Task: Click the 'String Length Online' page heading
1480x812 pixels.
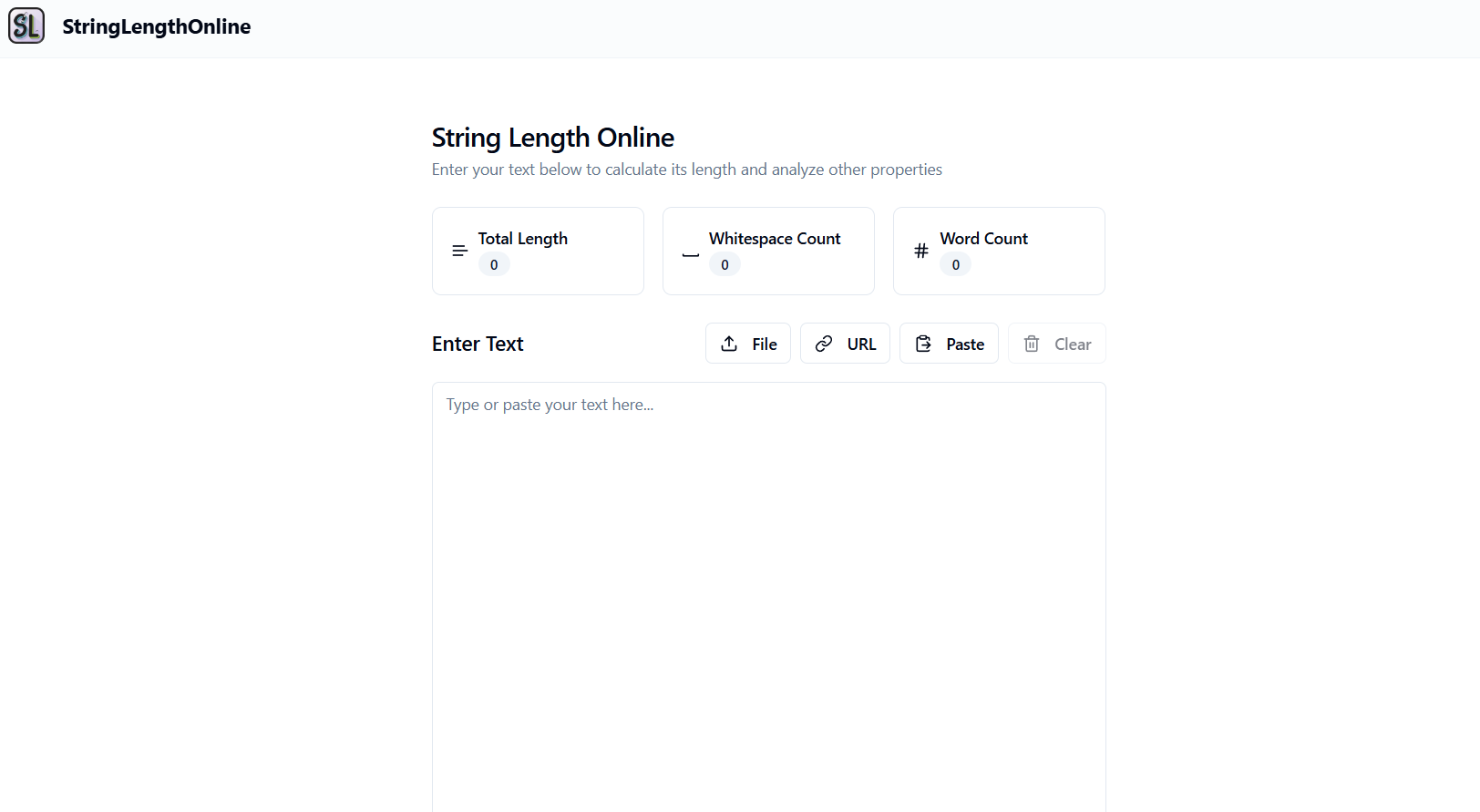Action: click(552, 138)
